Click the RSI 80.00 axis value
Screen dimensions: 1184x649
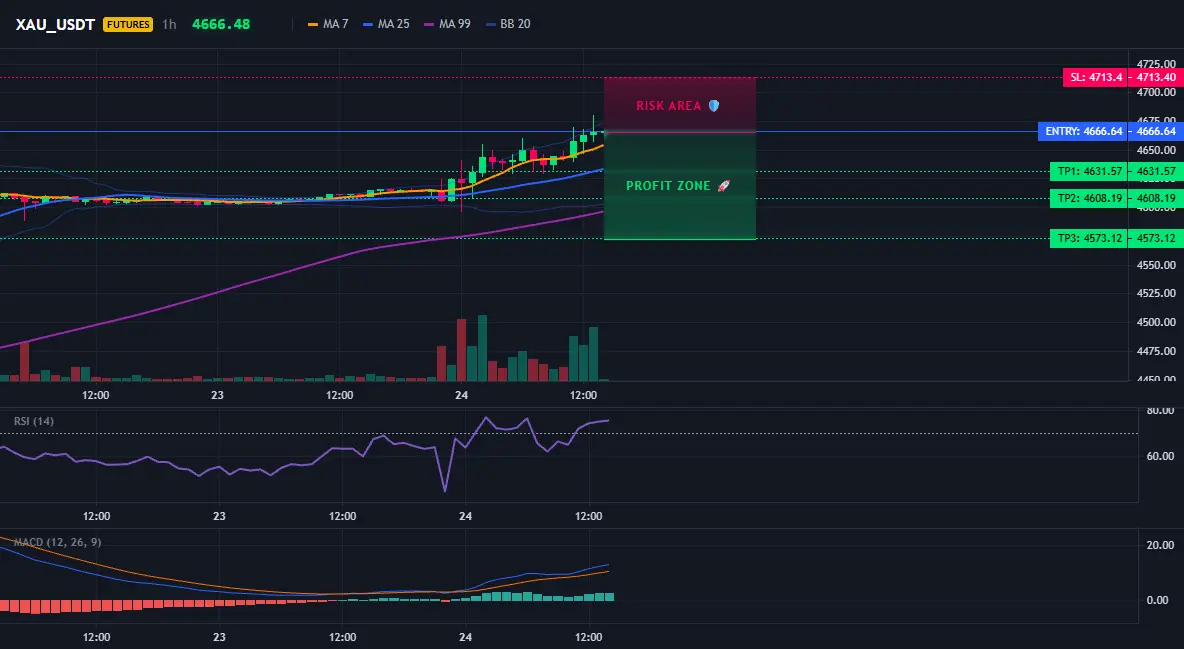pyautogui.click(x=1160, y=411)
